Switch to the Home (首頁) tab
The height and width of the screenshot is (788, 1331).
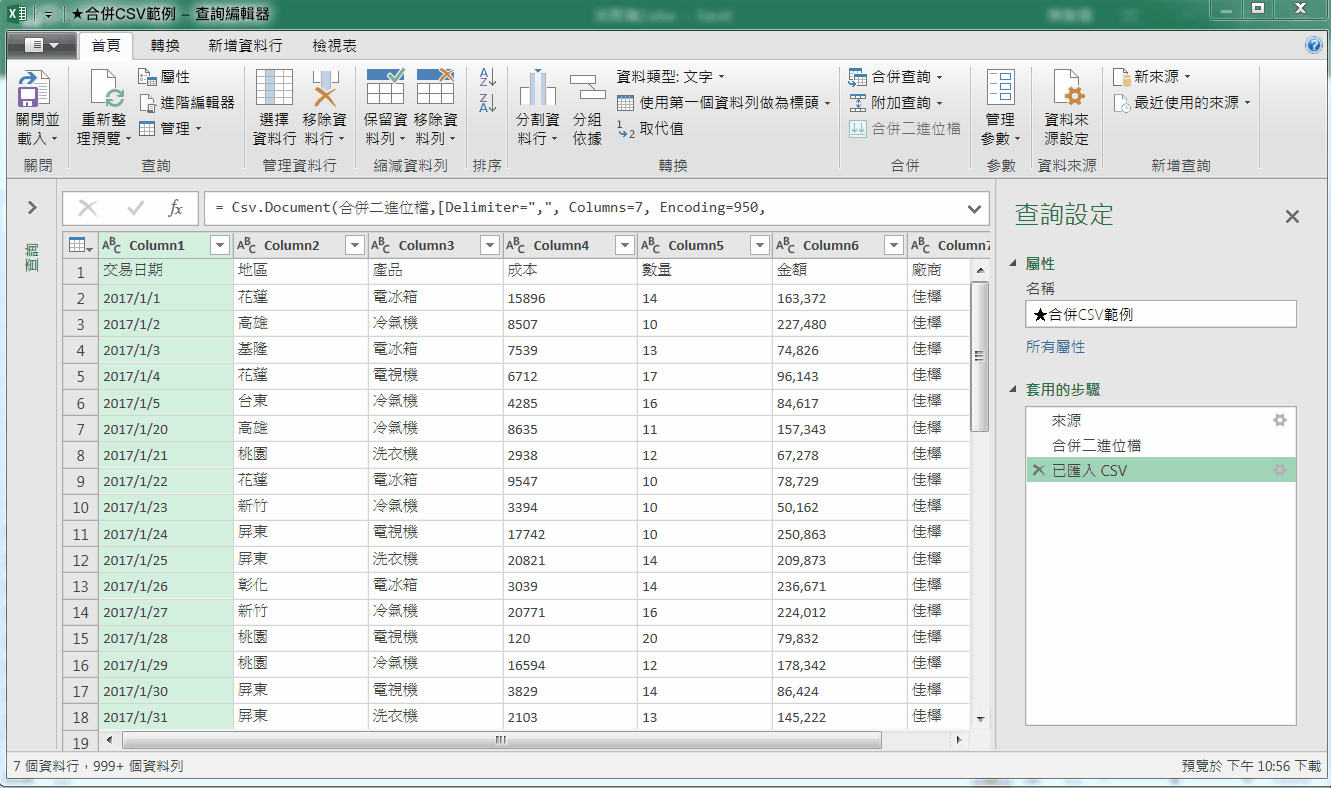pyautogui.click(x=105, y=46)
